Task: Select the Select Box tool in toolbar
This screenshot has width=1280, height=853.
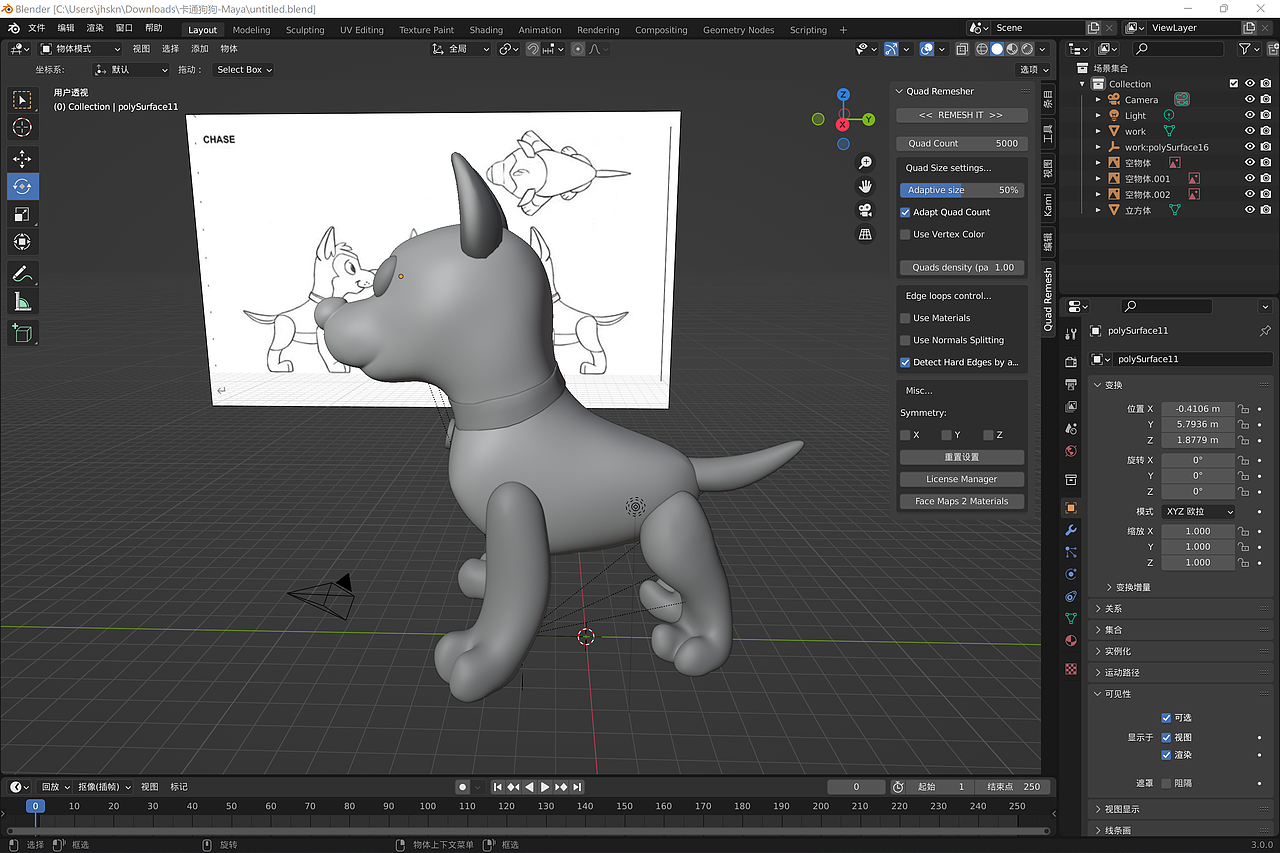Action: click(22, 99)
